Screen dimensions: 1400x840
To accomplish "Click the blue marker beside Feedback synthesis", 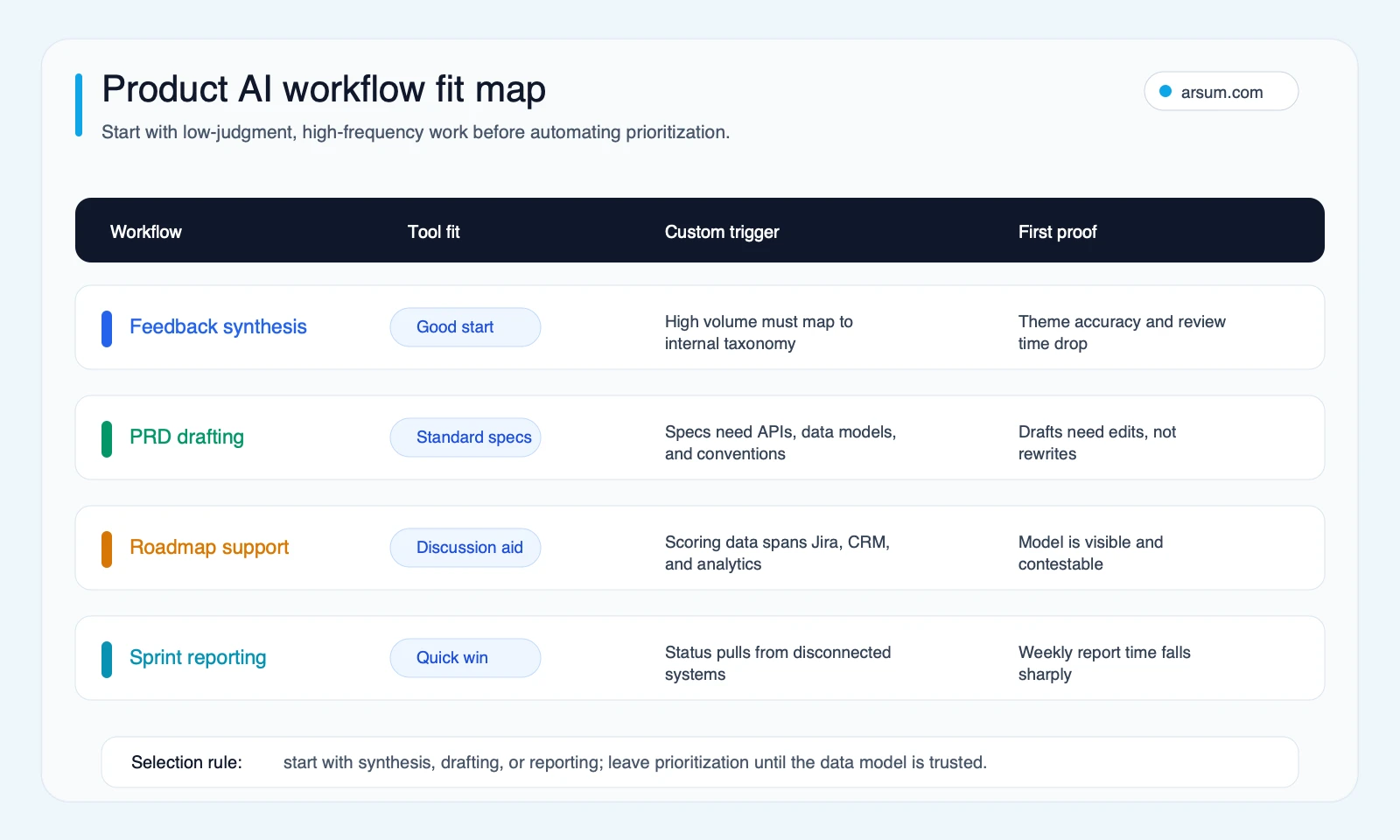I will [107, 329].
